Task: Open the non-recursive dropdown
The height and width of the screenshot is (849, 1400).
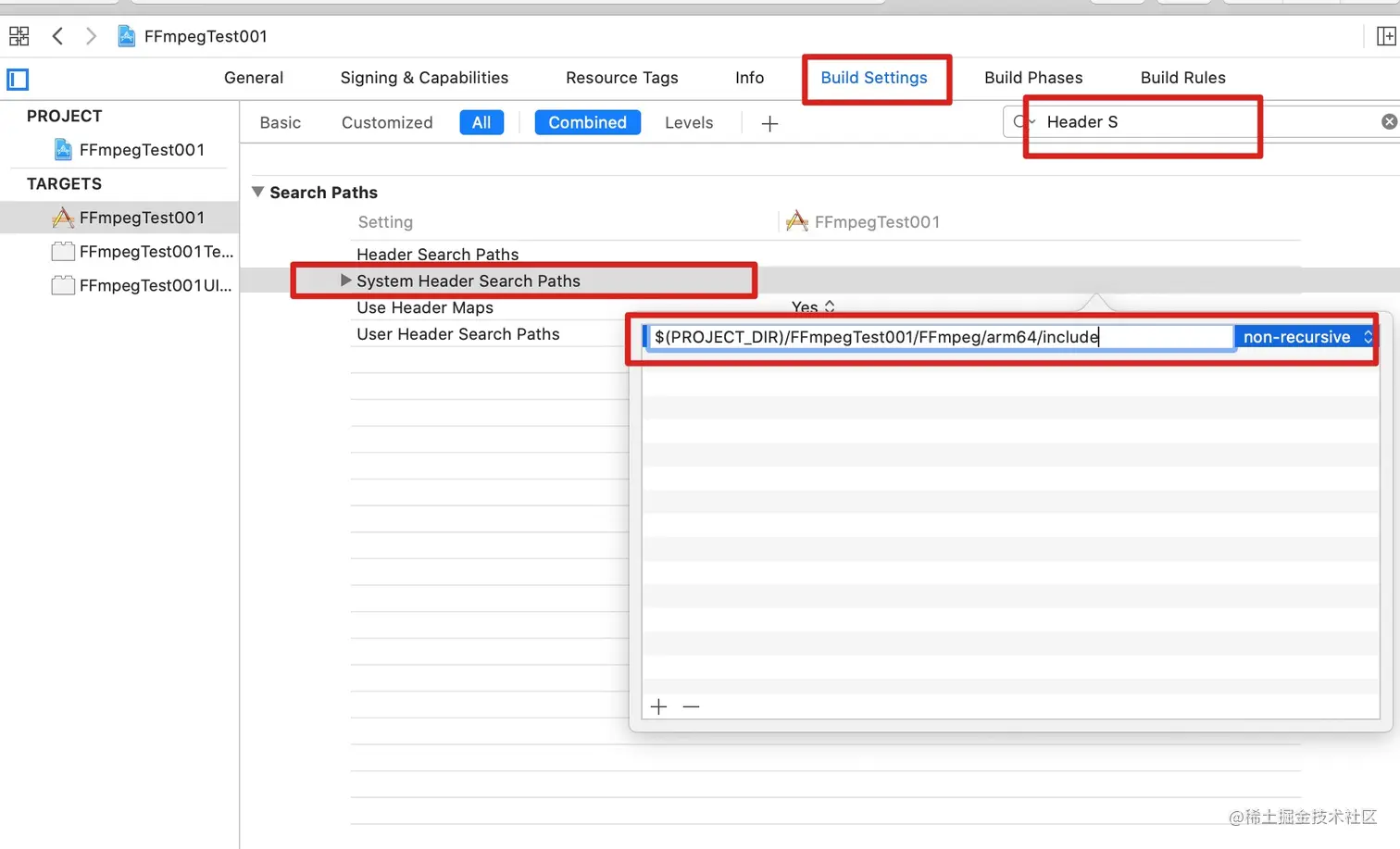Action: 1306,337
